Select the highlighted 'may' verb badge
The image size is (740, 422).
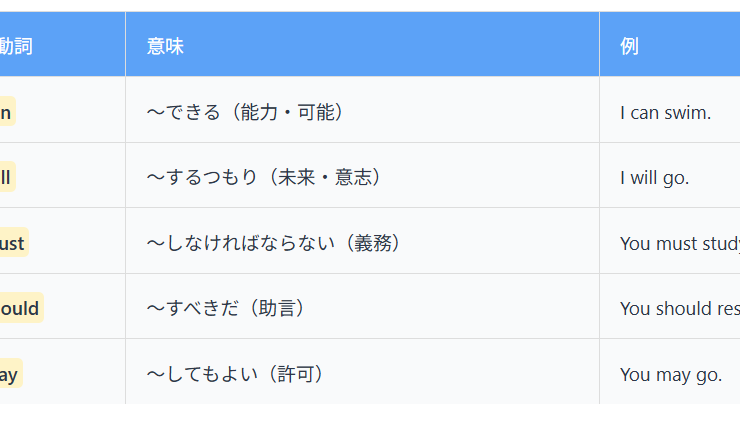tap(9, 374)
